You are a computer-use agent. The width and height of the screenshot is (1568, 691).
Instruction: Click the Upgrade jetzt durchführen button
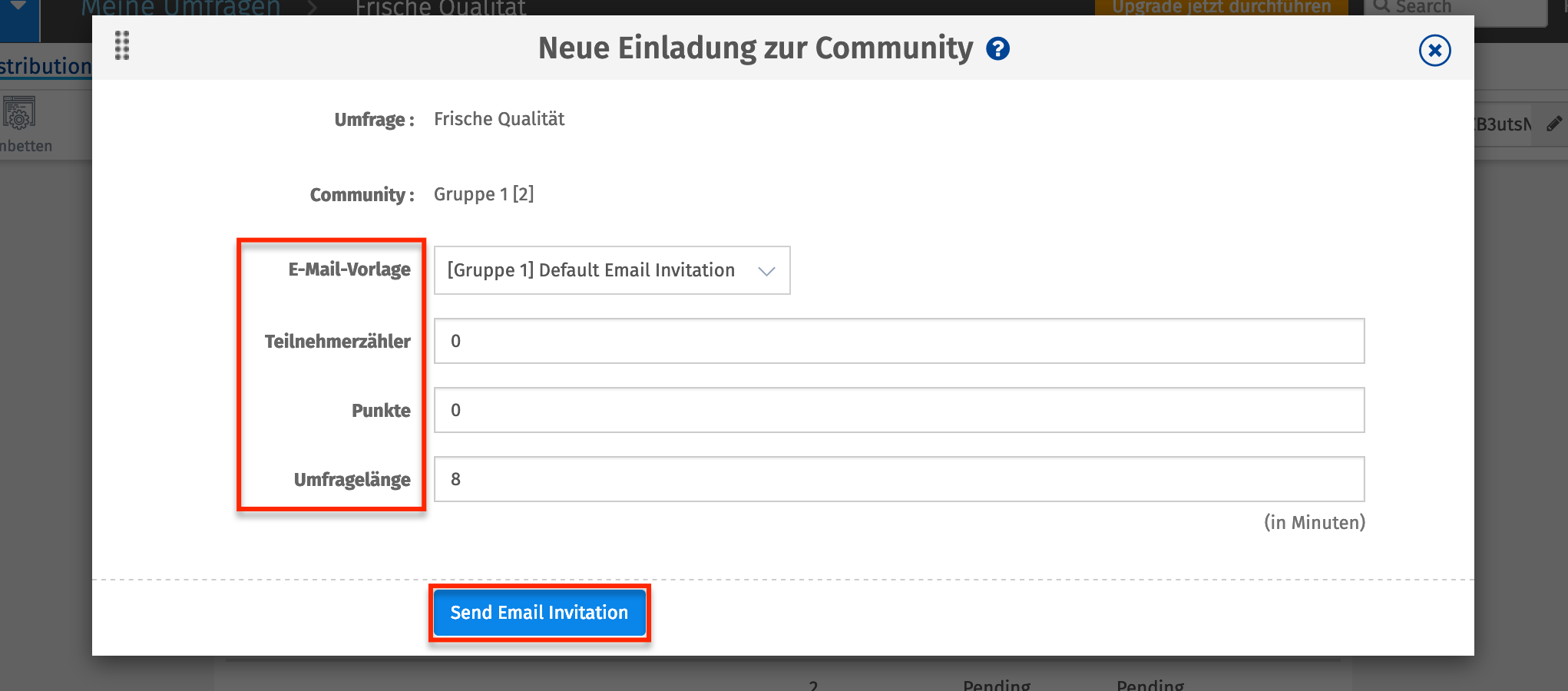pyautogui.click(x=1220, y=6)
